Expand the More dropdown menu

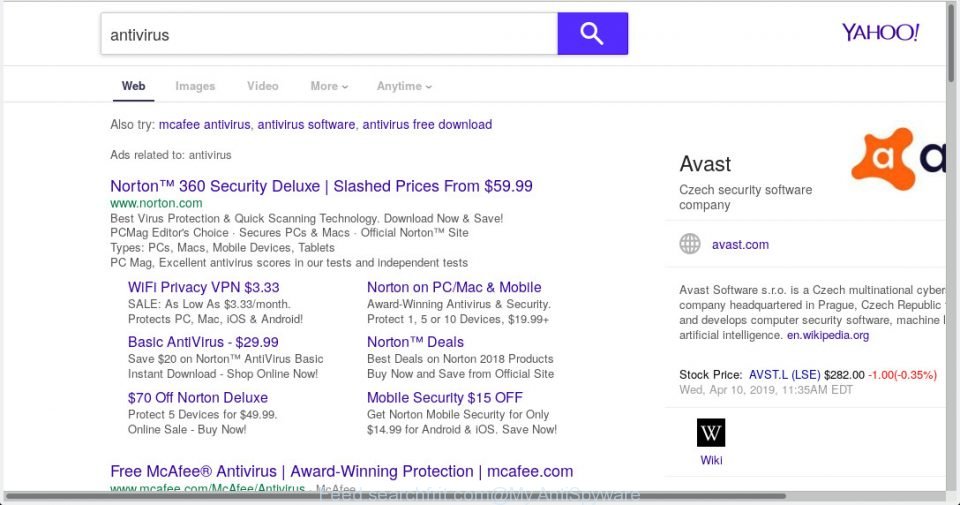(x=329, y=86)
